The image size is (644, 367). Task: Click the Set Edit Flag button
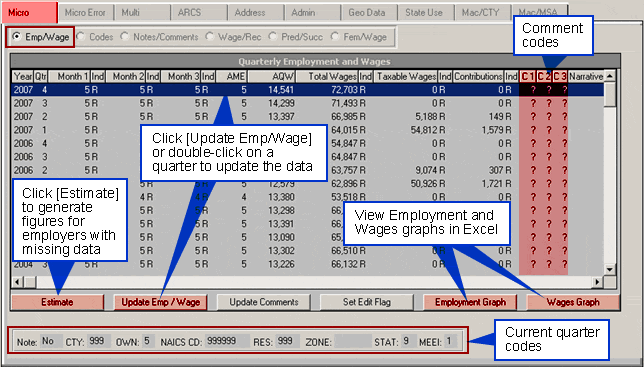click(367, 302)
